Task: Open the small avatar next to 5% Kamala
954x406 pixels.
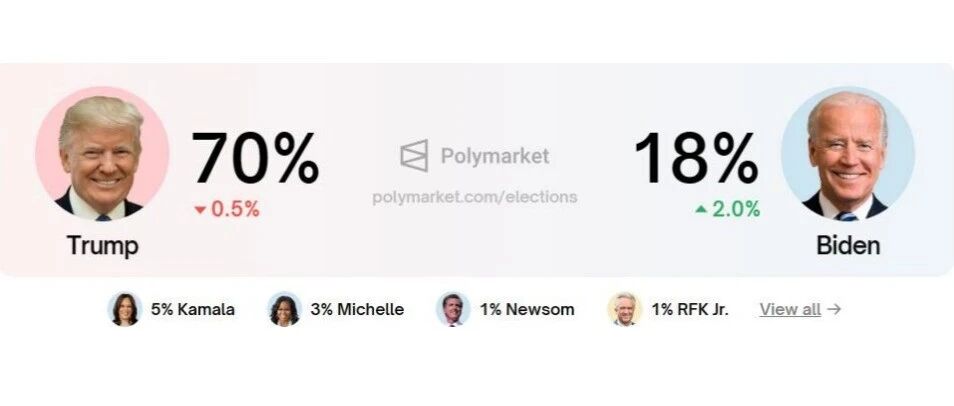Action: (125, 309)
